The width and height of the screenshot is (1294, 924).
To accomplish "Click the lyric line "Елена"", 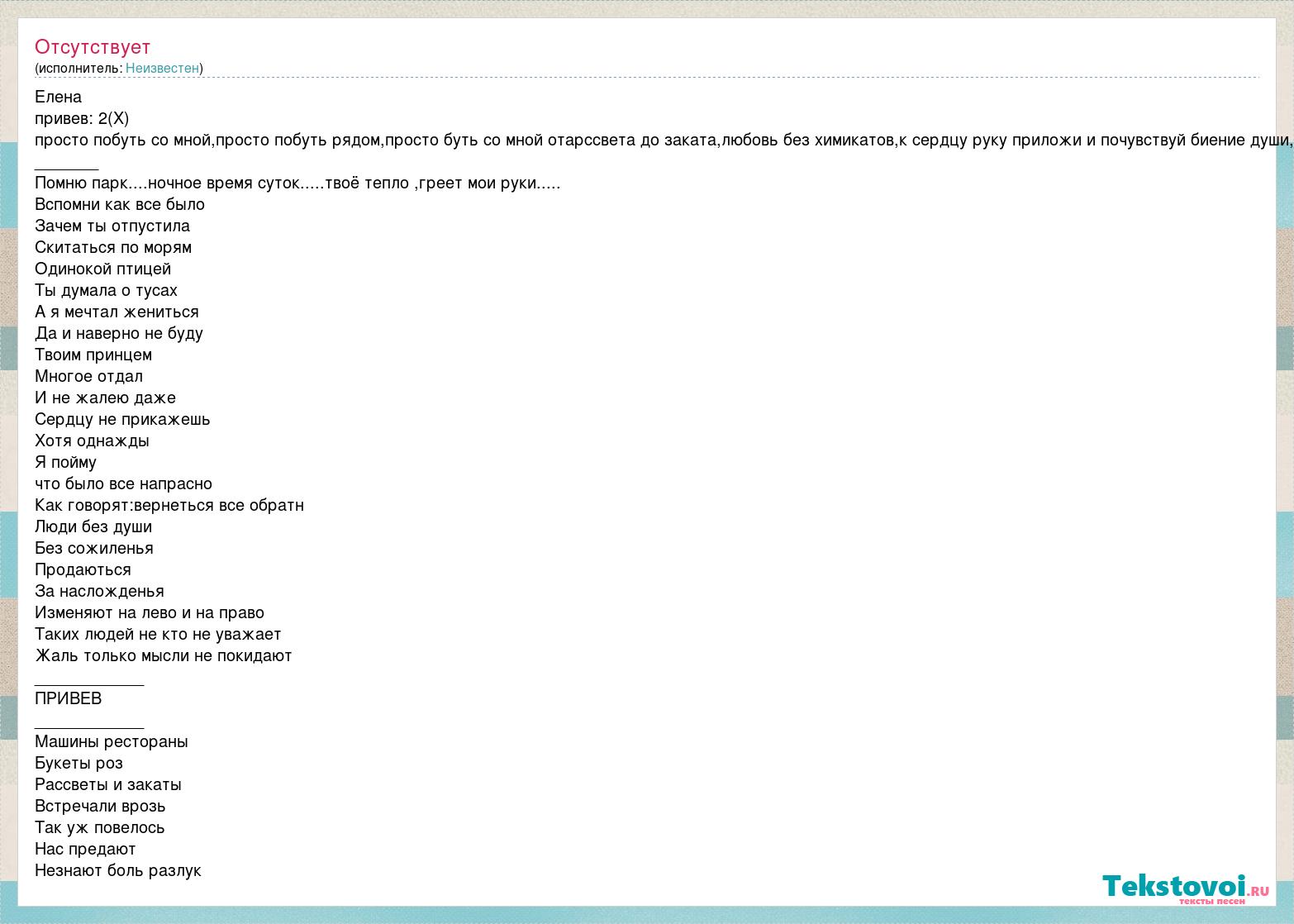I will point(58,97).
